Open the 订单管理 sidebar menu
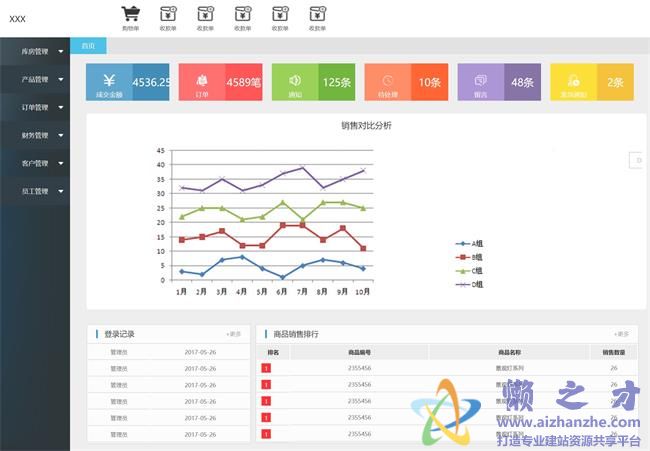 coord(35,107)
